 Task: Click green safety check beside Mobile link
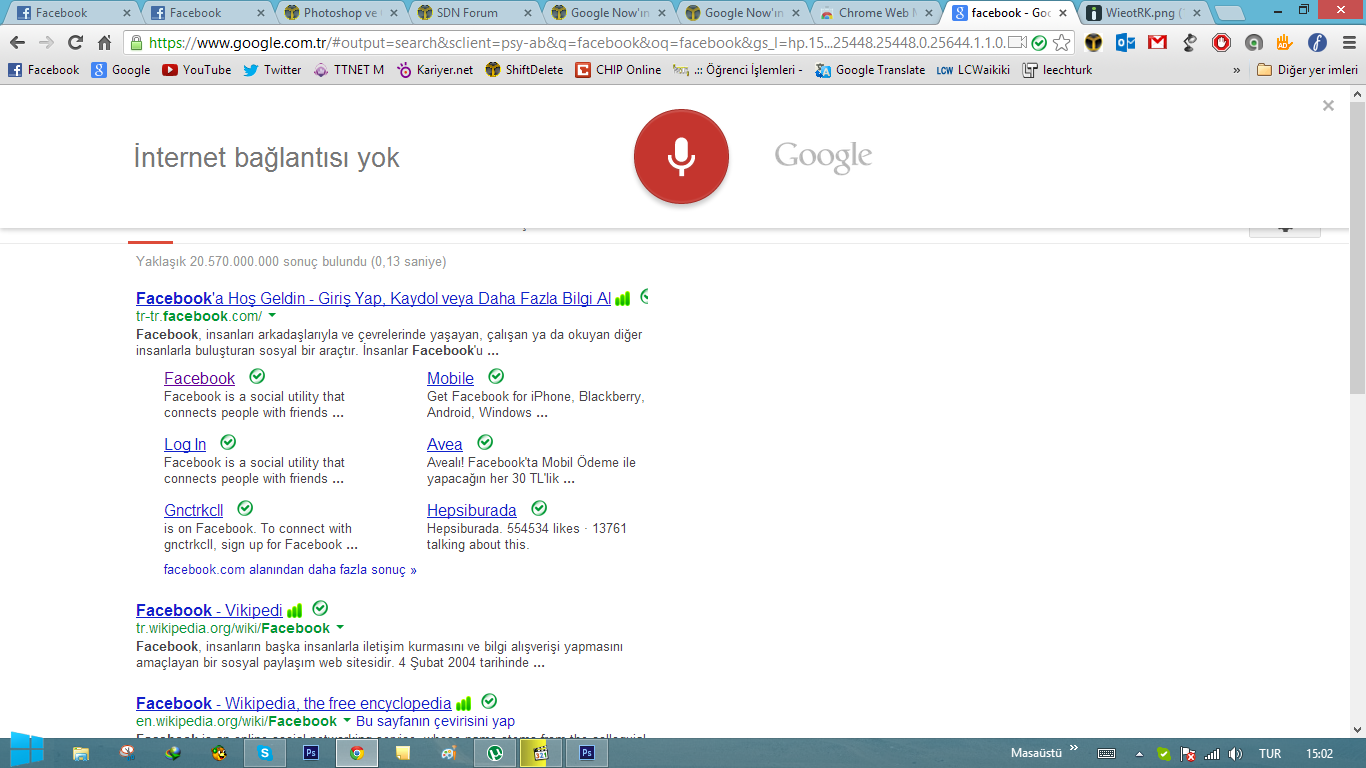tap(496, 376)
